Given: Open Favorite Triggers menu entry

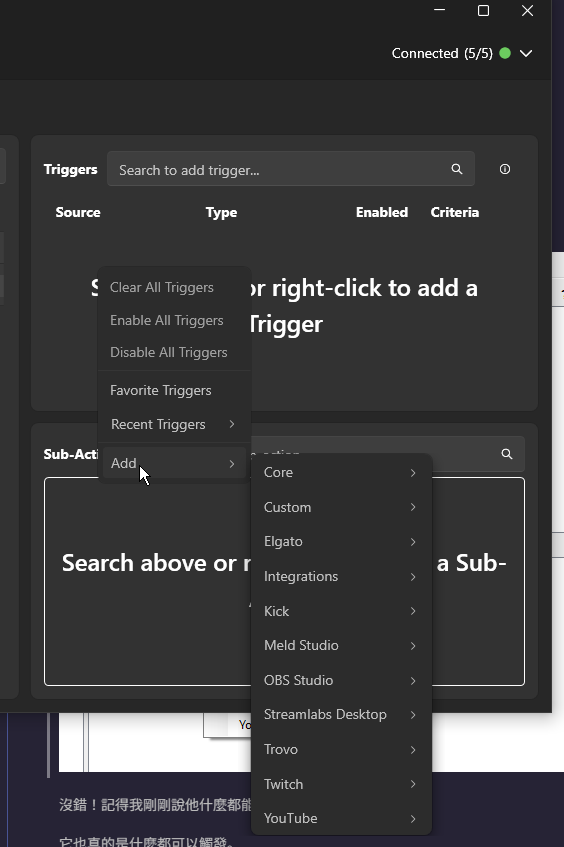Looking at the screenshot, I should [174, 390].
